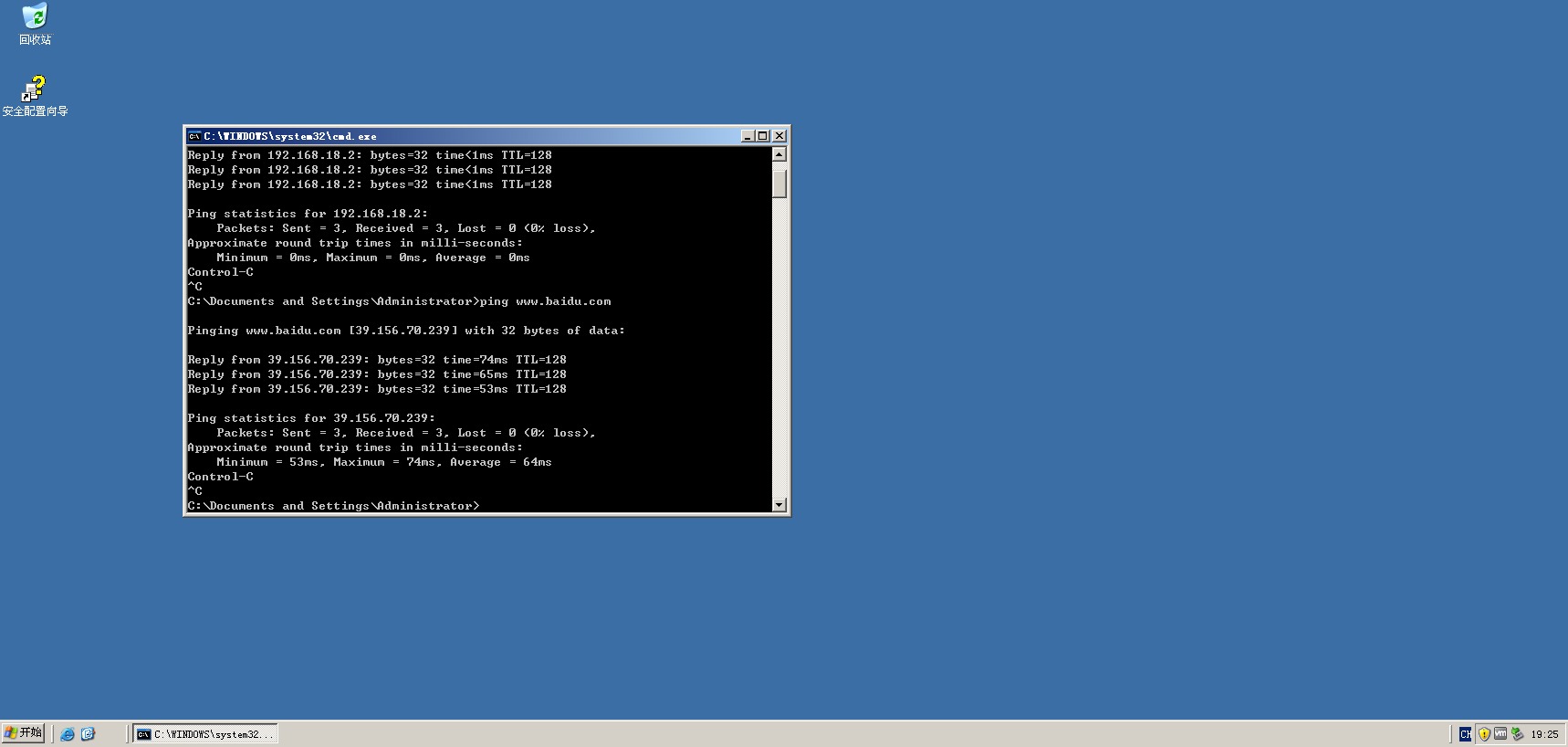Screen dimensions: 1568x747
Task: Close the cmd.exe window
Action: [x=779, y=136]
